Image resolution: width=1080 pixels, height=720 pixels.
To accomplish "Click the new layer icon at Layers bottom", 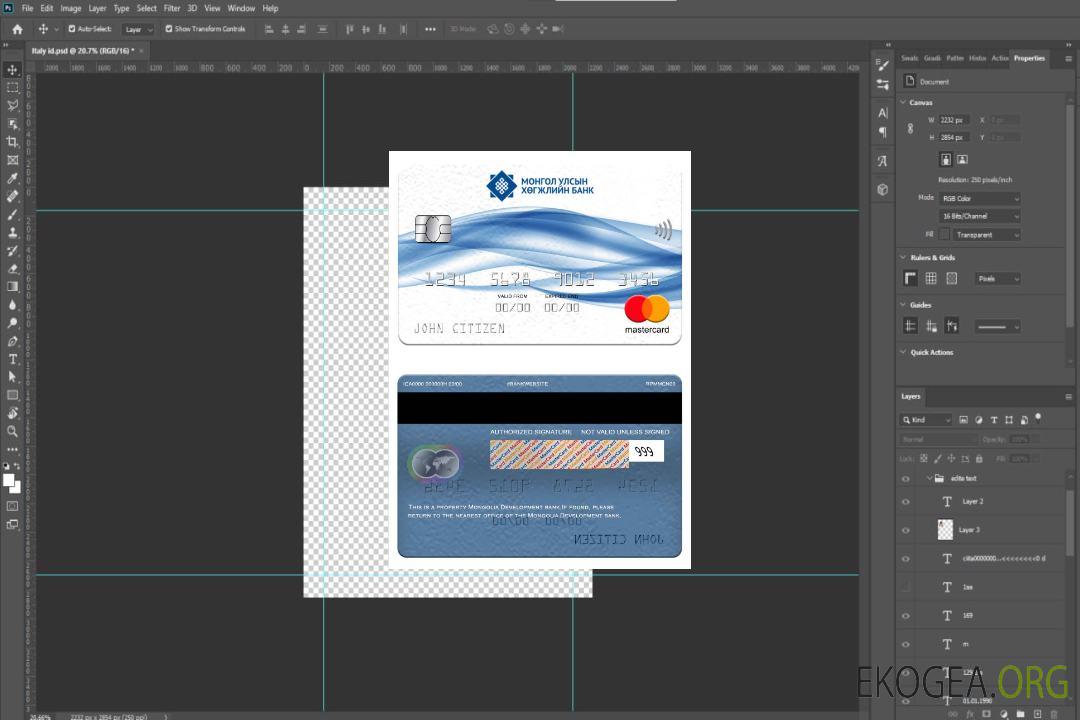I will point(1037,714).
